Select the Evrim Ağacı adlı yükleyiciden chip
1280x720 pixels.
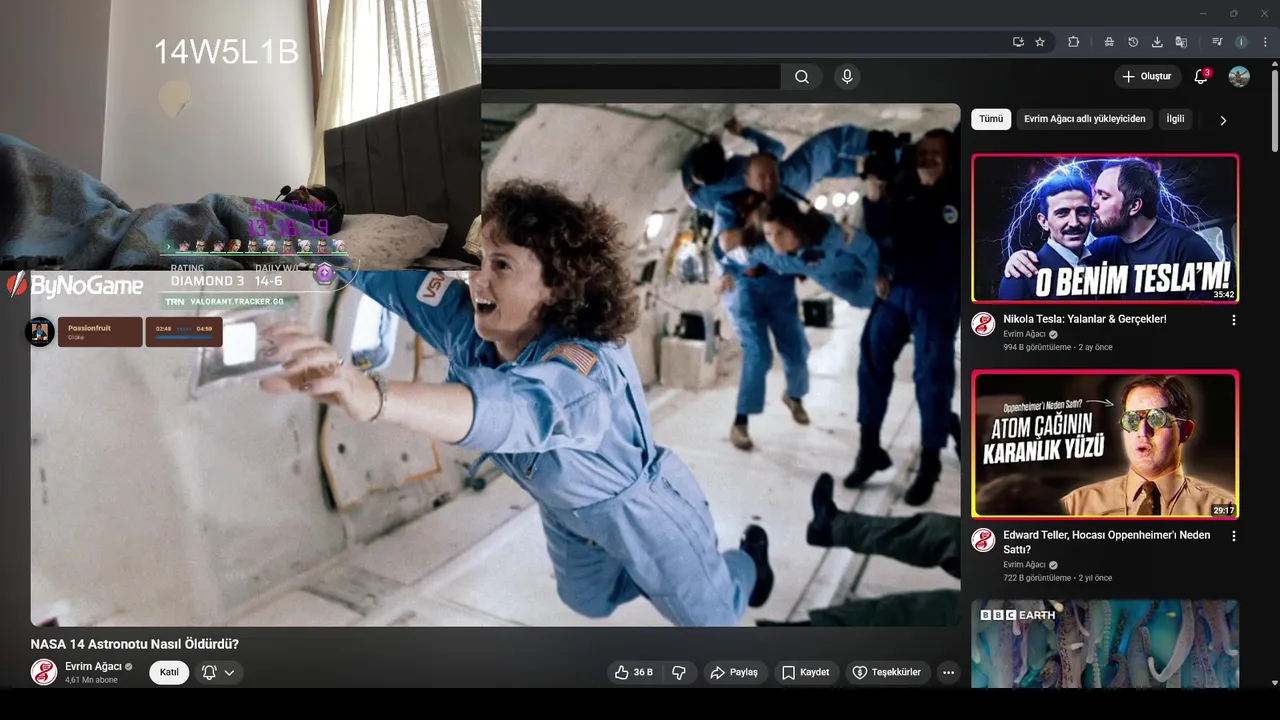pyautogui.click(x=1085, y=119)
